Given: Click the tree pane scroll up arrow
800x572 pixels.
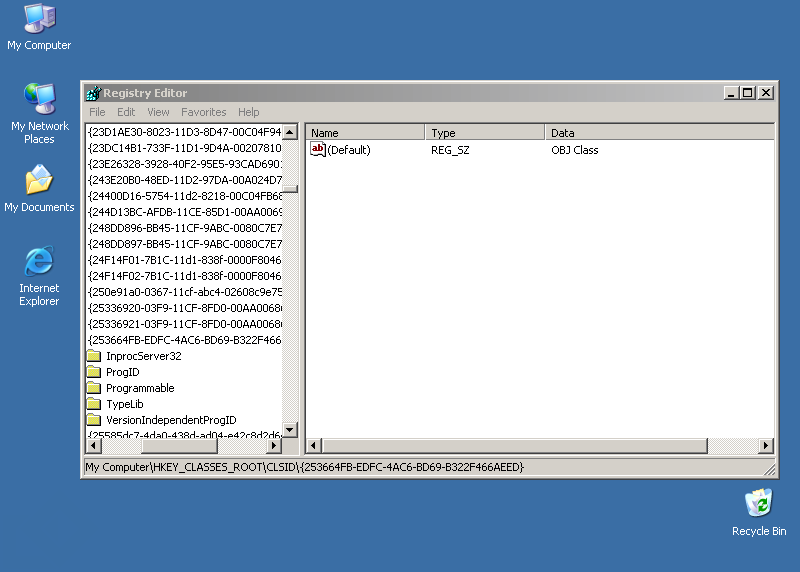Looking at the screenshot, I should (x=290, y=132).
